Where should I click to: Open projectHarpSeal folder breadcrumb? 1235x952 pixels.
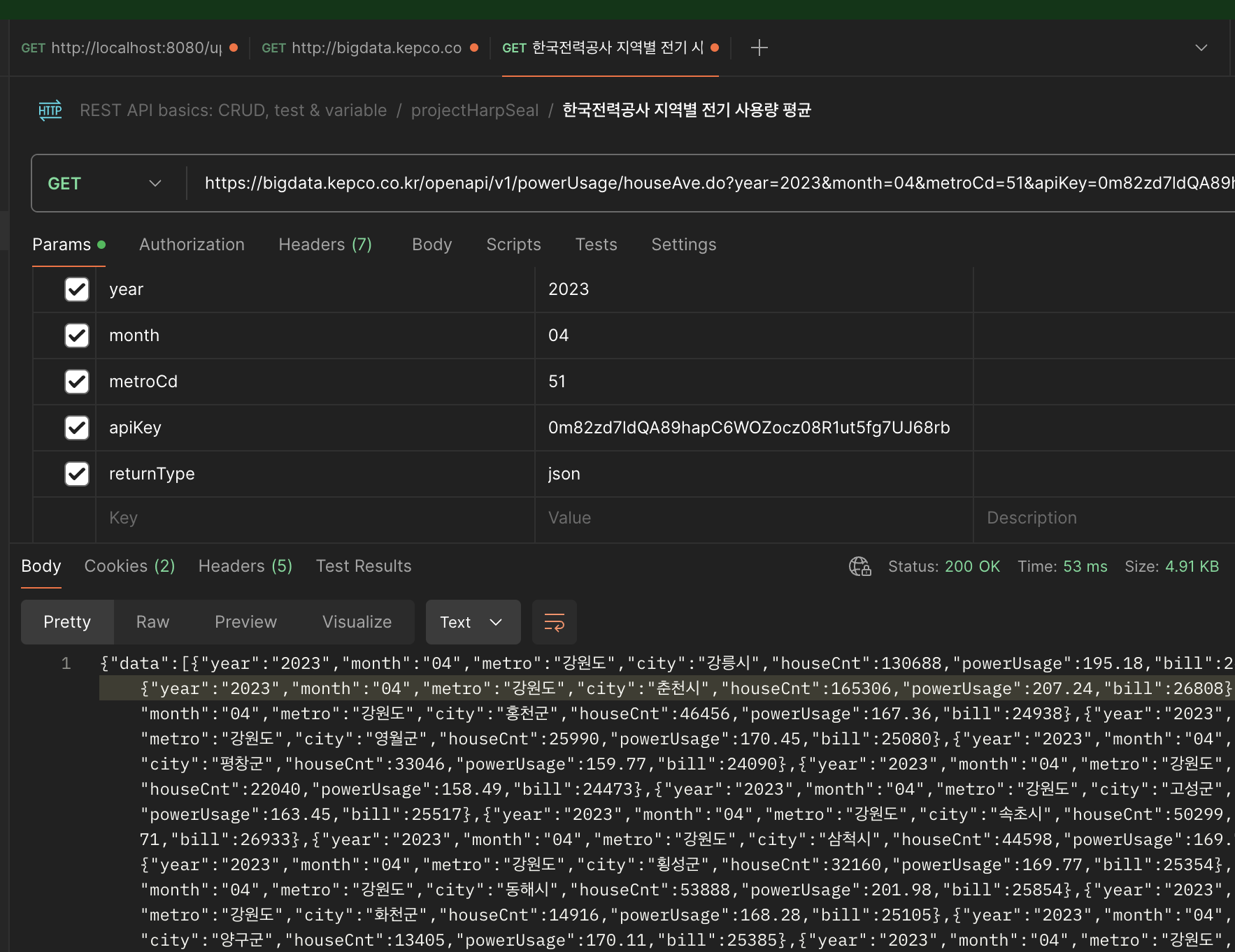click(x=475, y=110)
